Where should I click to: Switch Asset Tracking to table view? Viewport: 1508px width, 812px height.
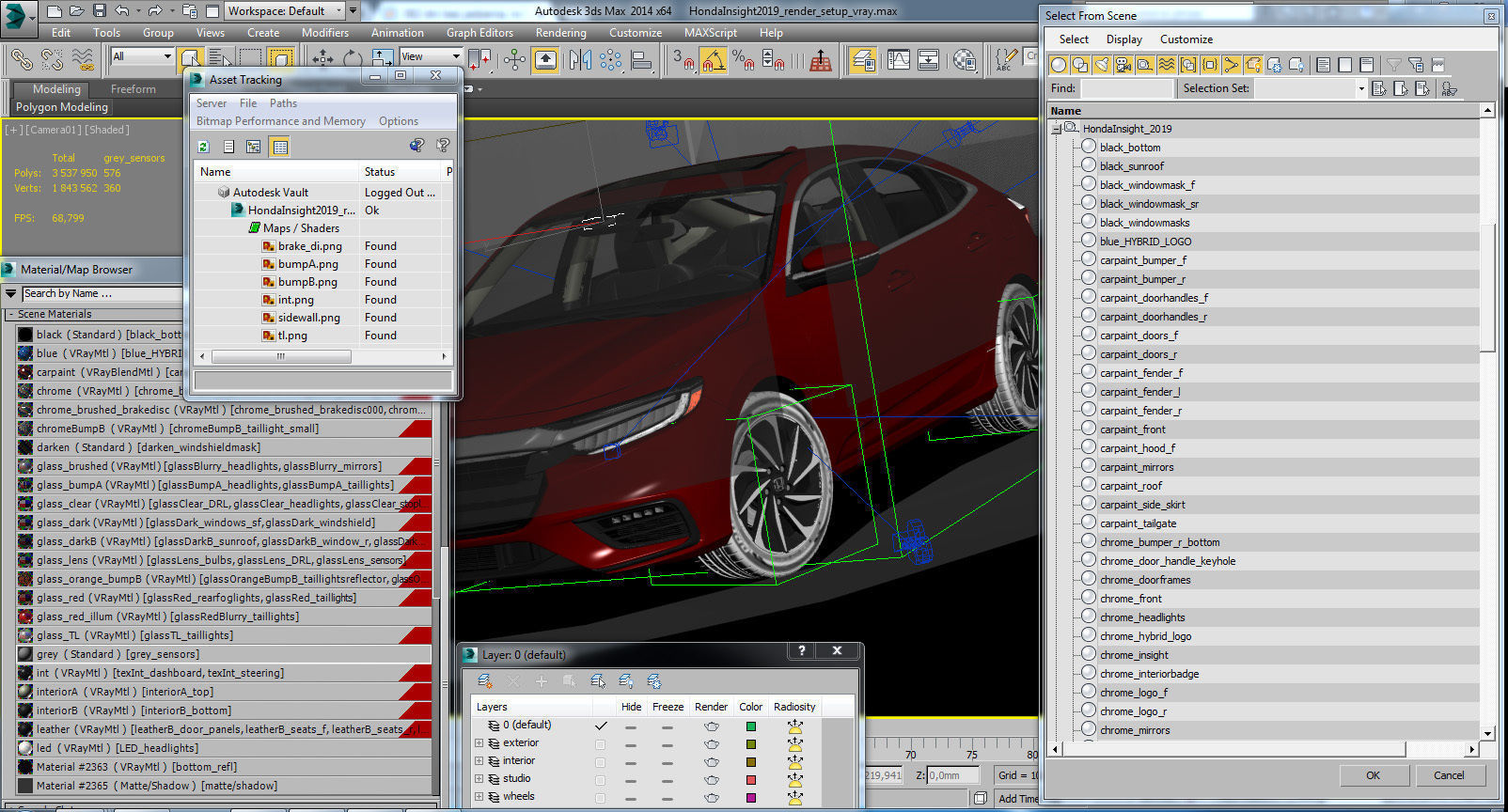[279, 147]
